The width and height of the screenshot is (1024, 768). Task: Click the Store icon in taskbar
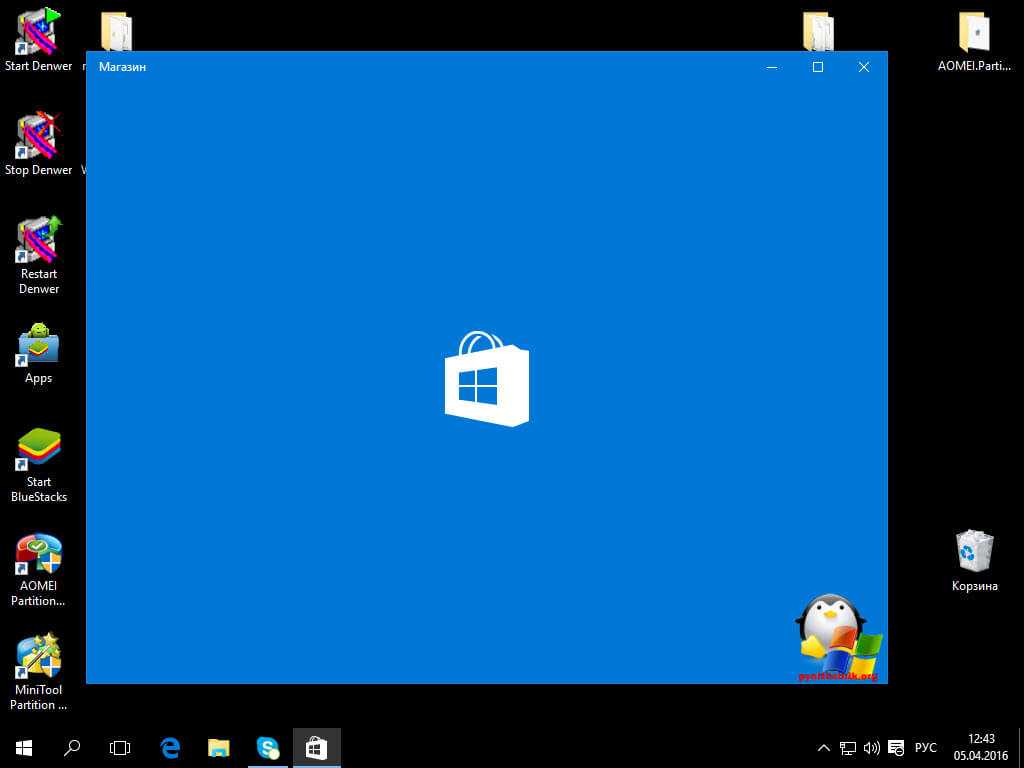tap(316, 747)
